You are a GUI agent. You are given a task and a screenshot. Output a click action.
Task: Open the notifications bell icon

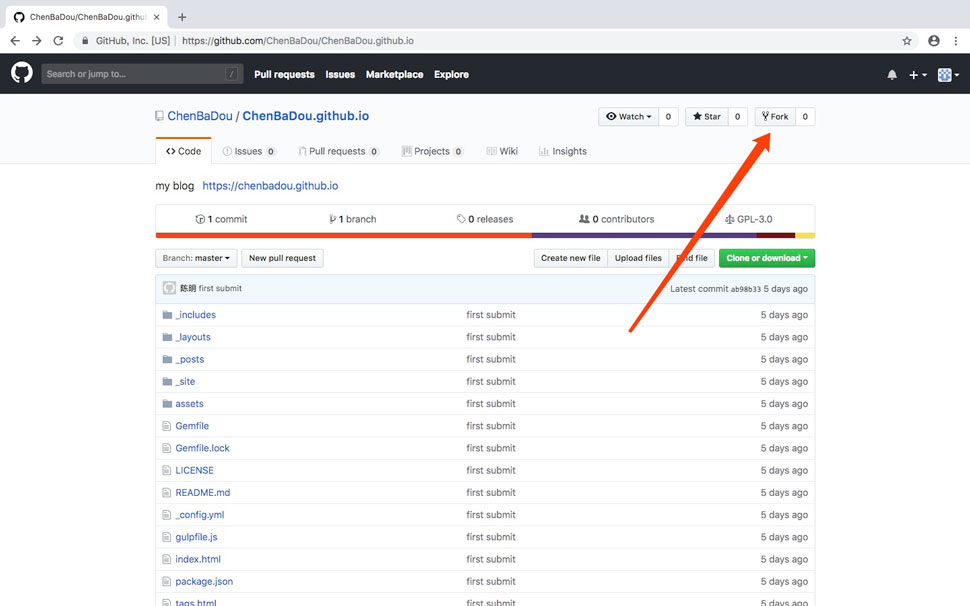(x=891, y=75)
